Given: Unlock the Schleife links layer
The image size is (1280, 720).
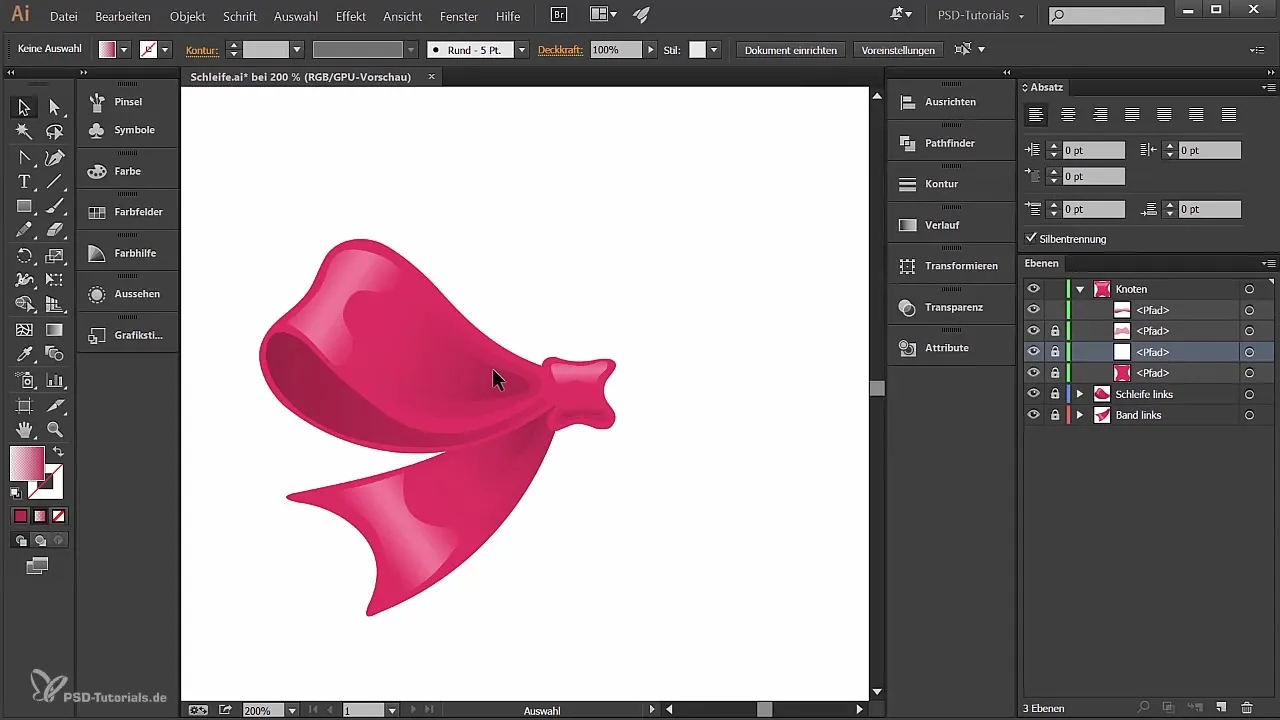Looking at the screenshot, I should coord(1054,394).
